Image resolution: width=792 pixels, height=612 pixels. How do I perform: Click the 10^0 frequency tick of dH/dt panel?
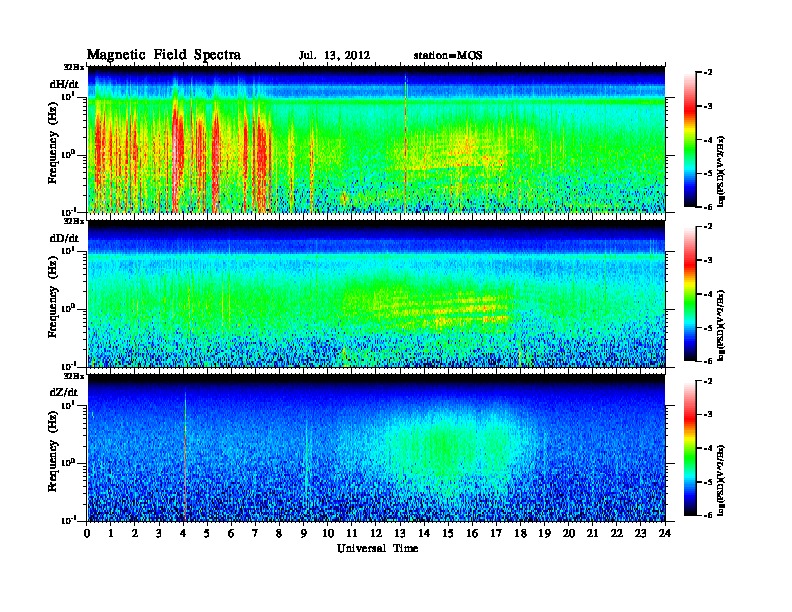coord(67,154)
